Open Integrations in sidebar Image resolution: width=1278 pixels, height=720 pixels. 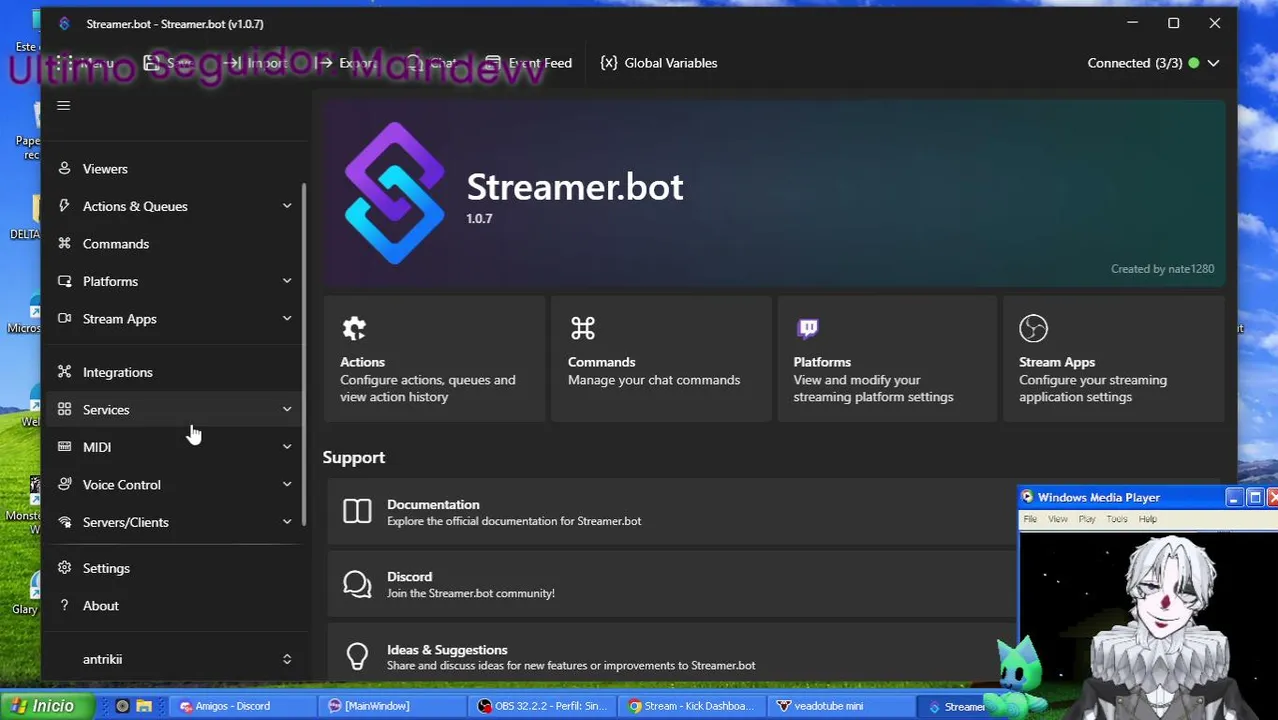click(175, 372)
